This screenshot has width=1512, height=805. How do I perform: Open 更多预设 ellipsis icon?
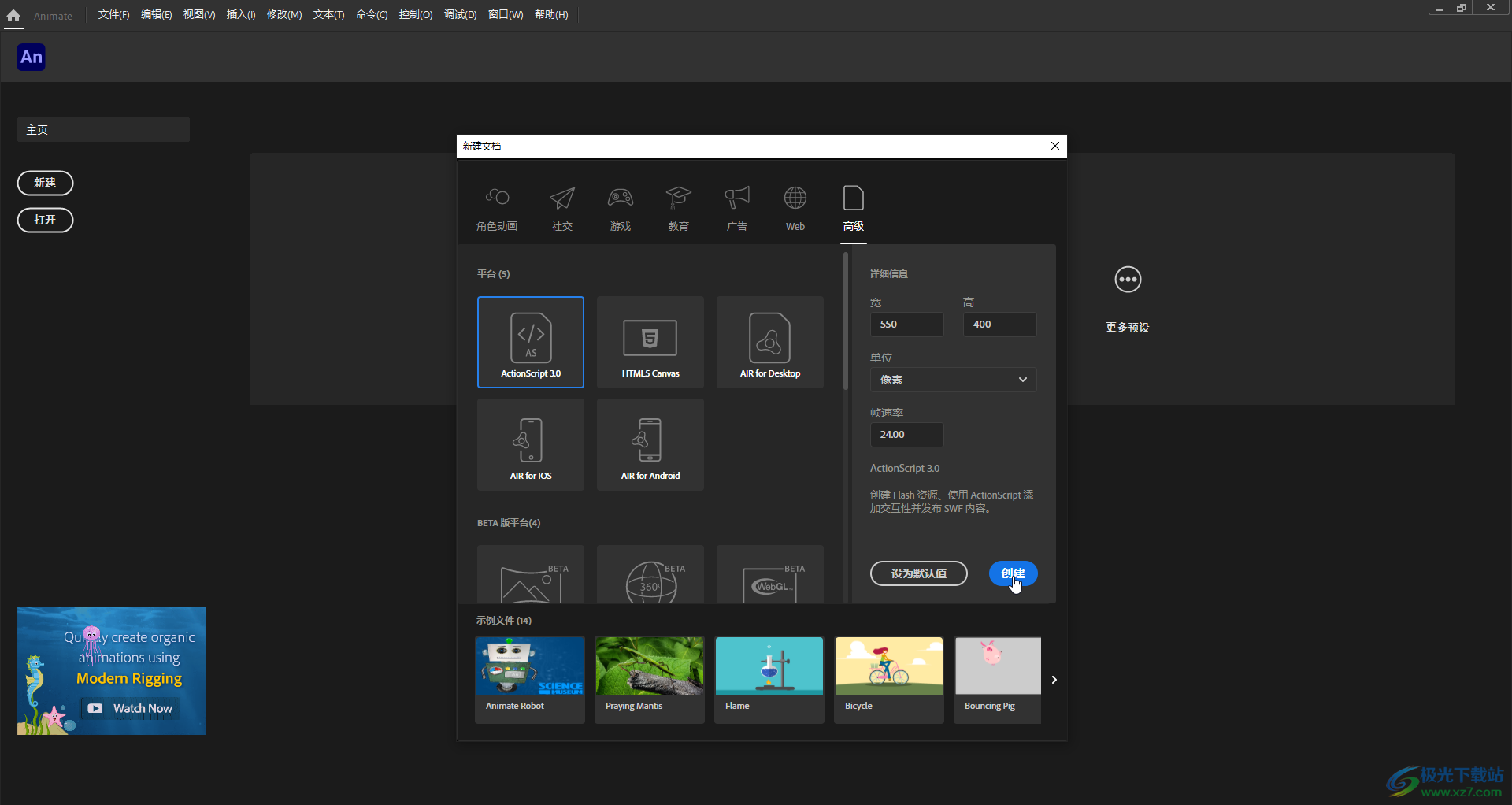pos(1128,280)
